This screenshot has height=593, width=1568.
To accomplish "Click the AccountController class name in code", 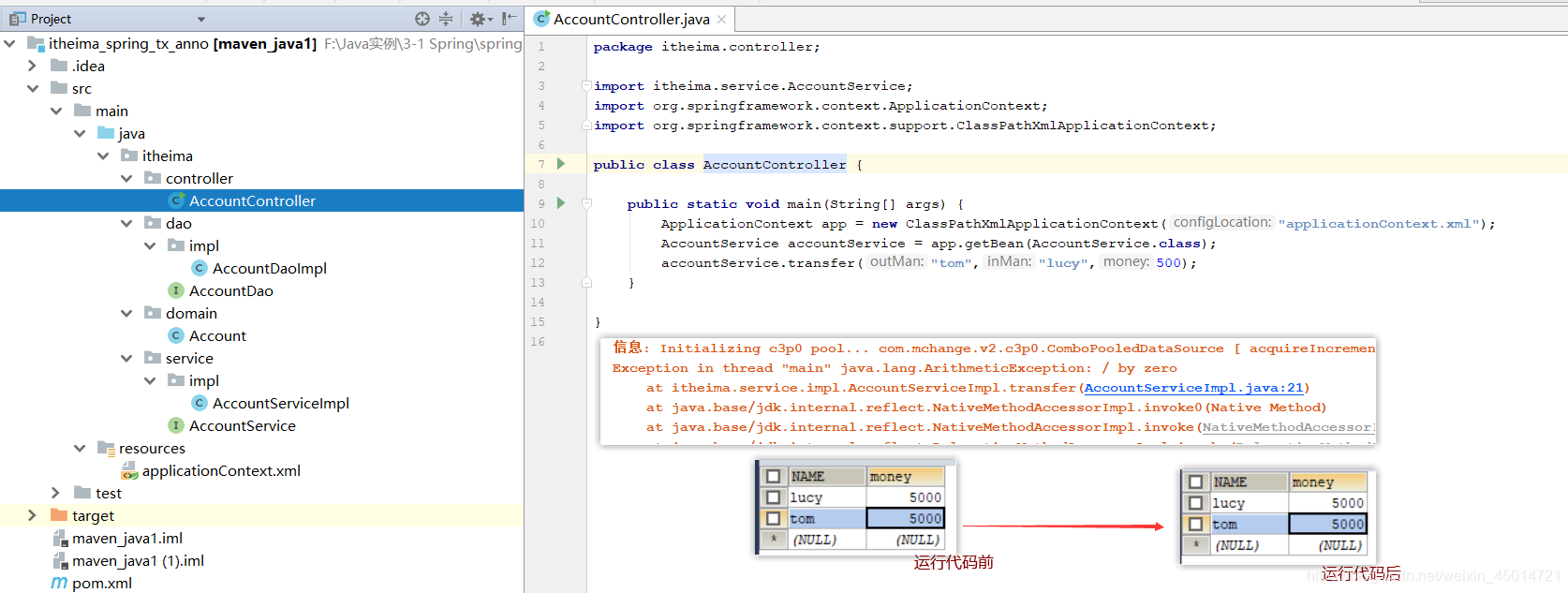I will click(775, 164).
